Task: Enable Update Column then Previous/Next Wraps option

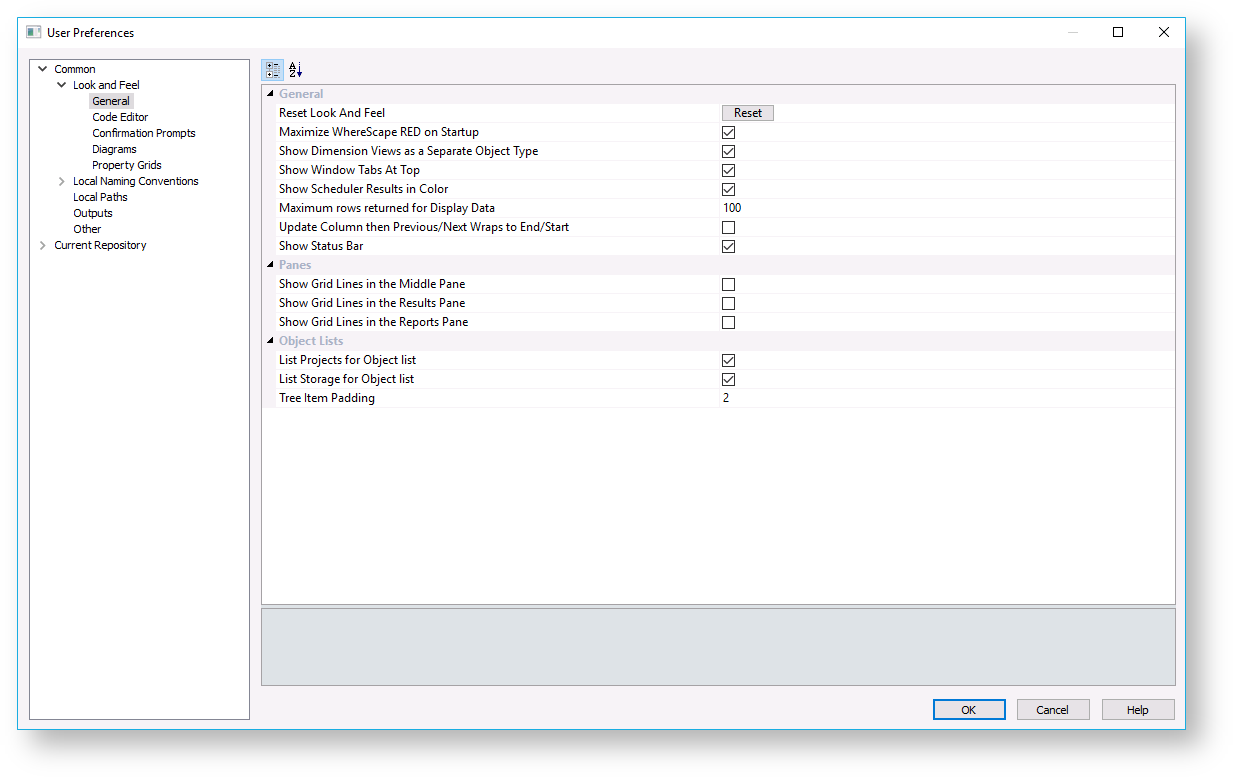Action: [x=728, y=227]
